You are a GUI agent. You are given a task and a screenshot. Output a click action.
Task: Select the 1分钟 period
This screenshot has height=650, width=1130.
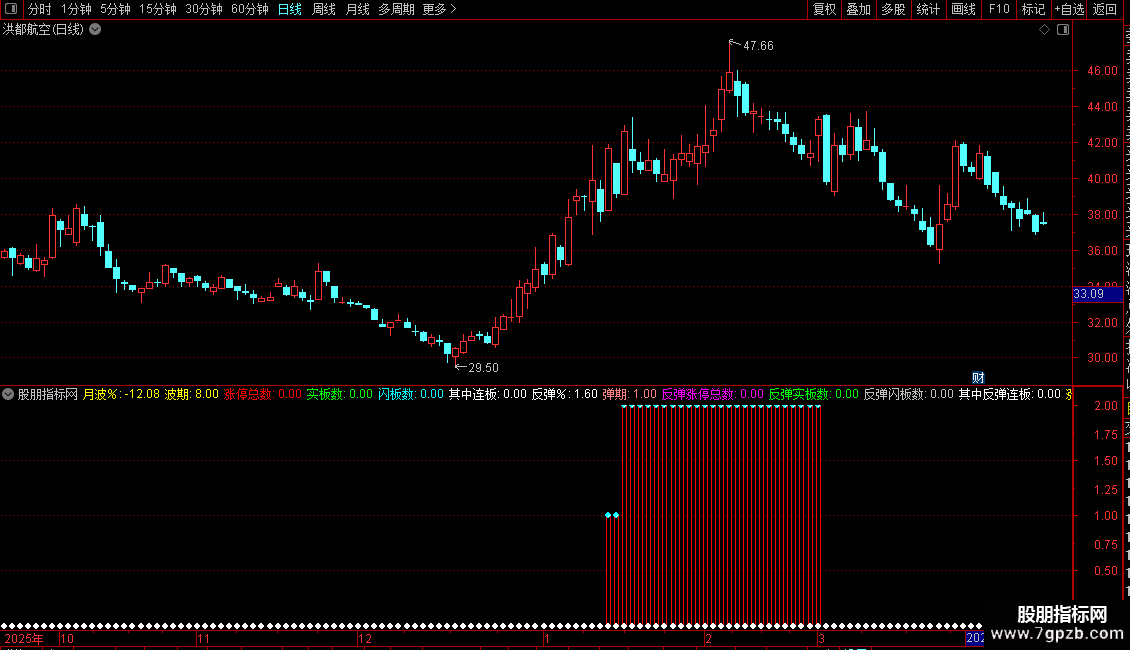76,9
